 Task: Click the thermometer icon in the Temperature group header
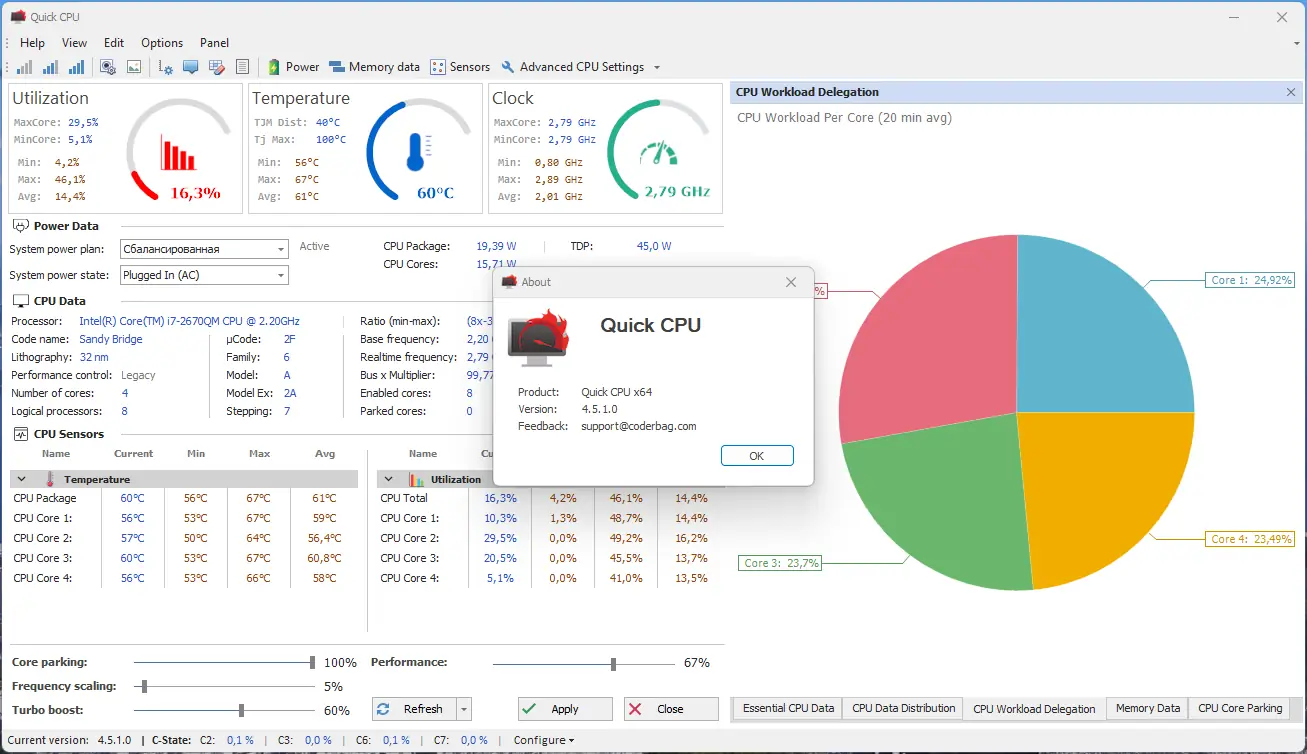pyautogui.click(x=50, y=479)
